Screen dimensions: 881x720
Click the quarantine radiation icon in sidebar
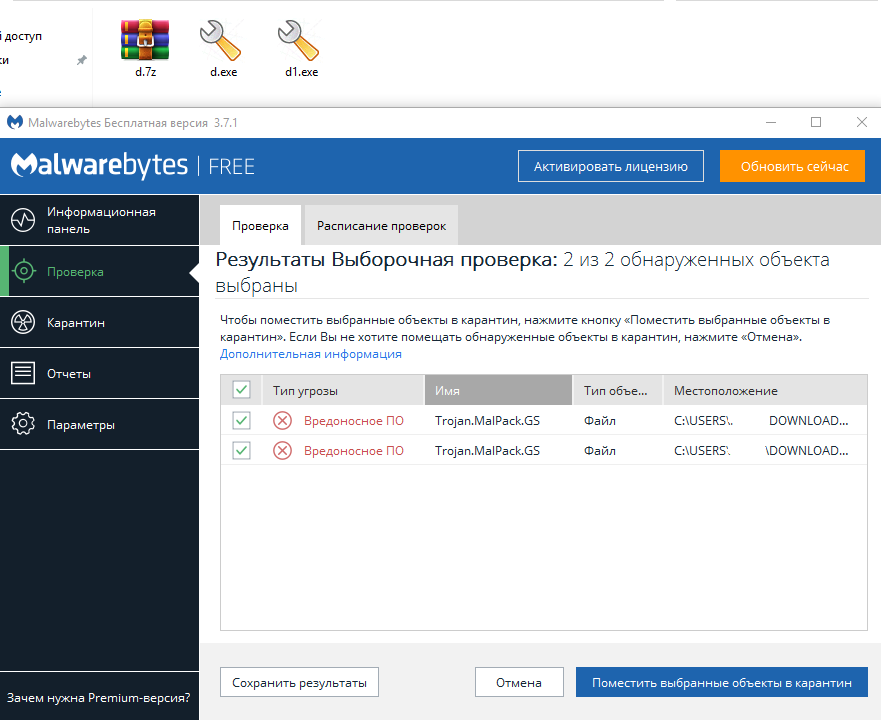pos(23,322)
